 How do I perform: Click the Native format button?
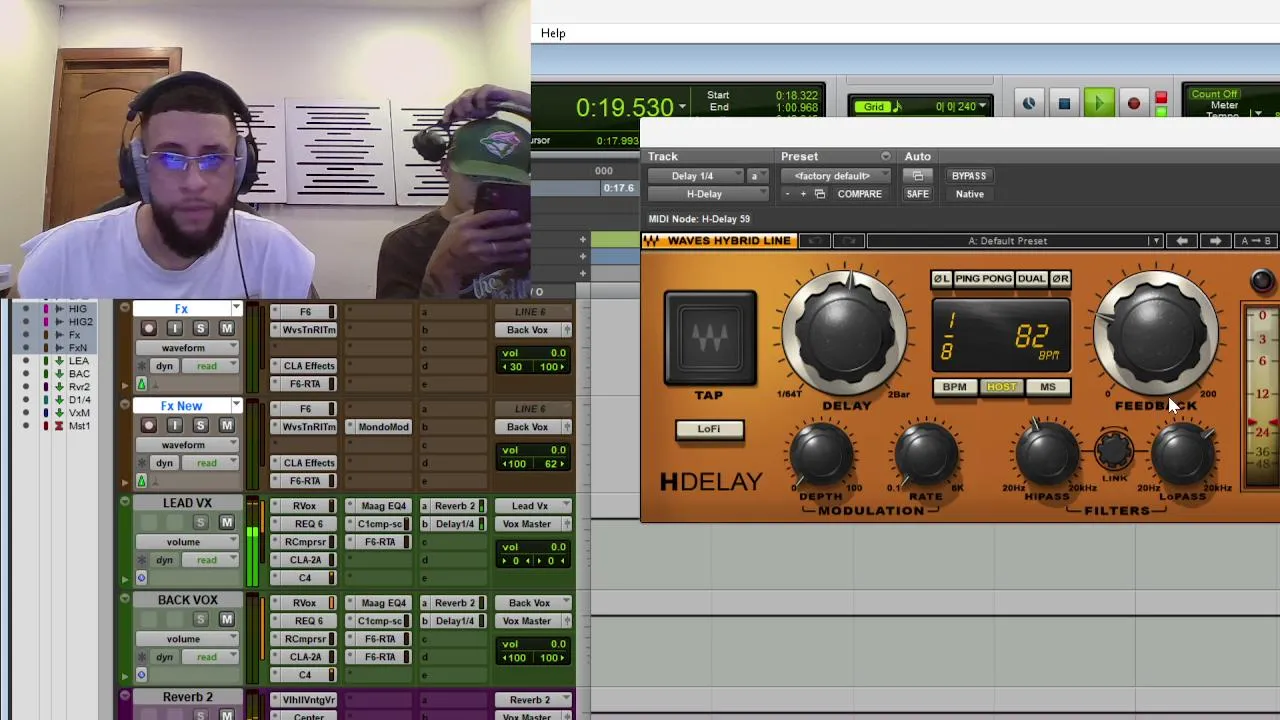coord(969,194)
